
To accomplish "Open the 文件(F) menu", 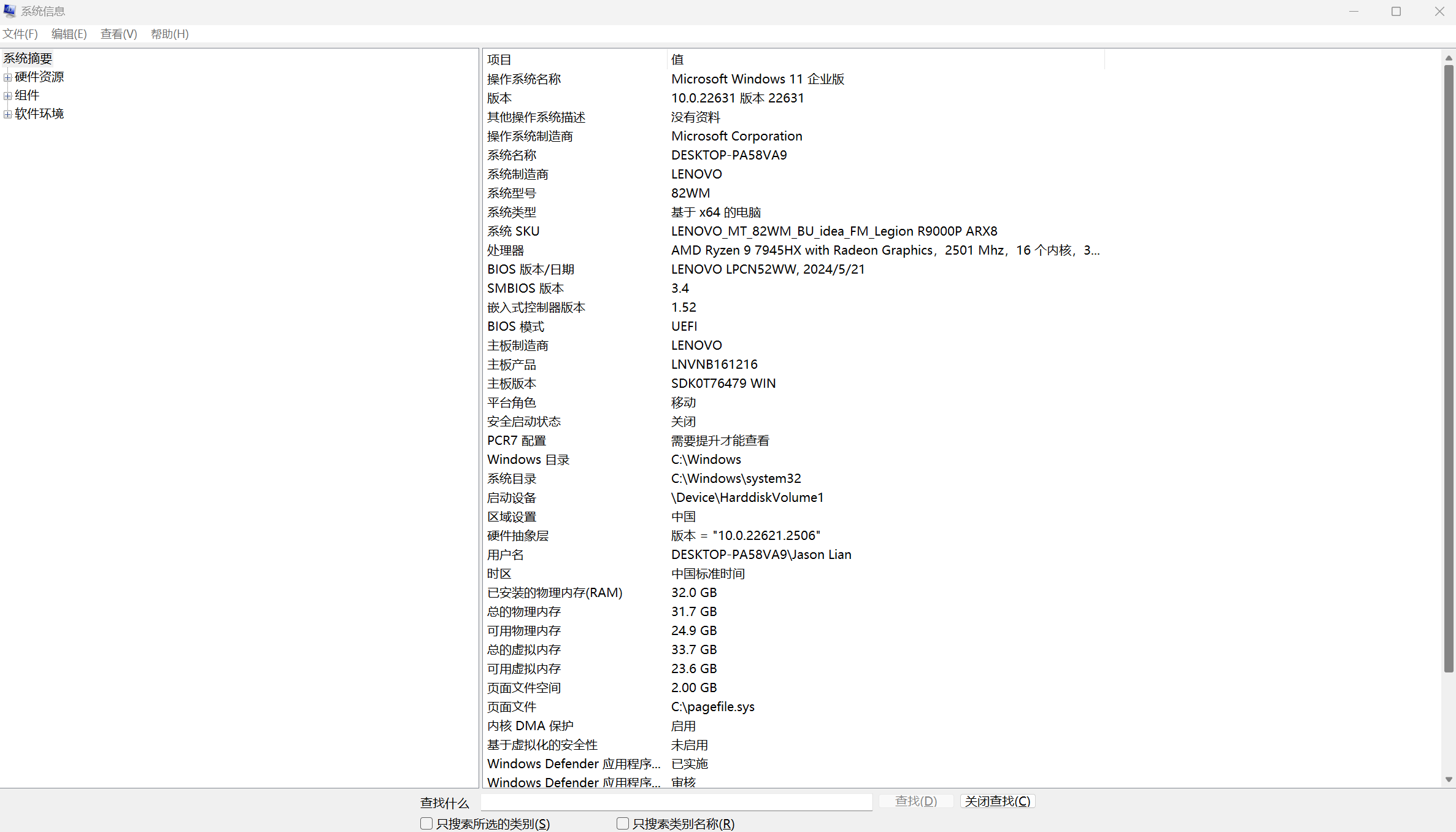I will (20, 34).
